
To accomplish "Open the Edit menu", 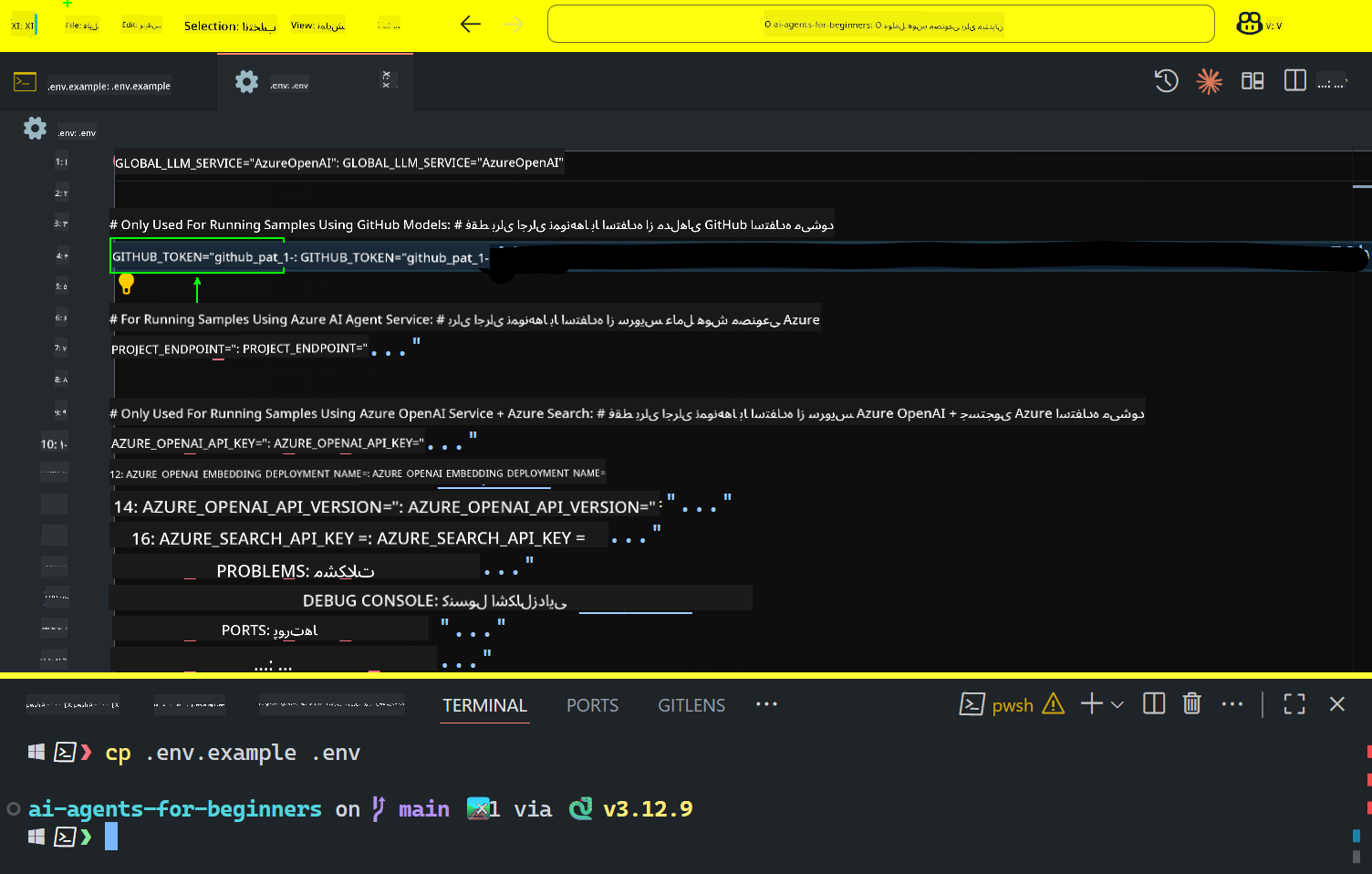I will pos(141,26).
